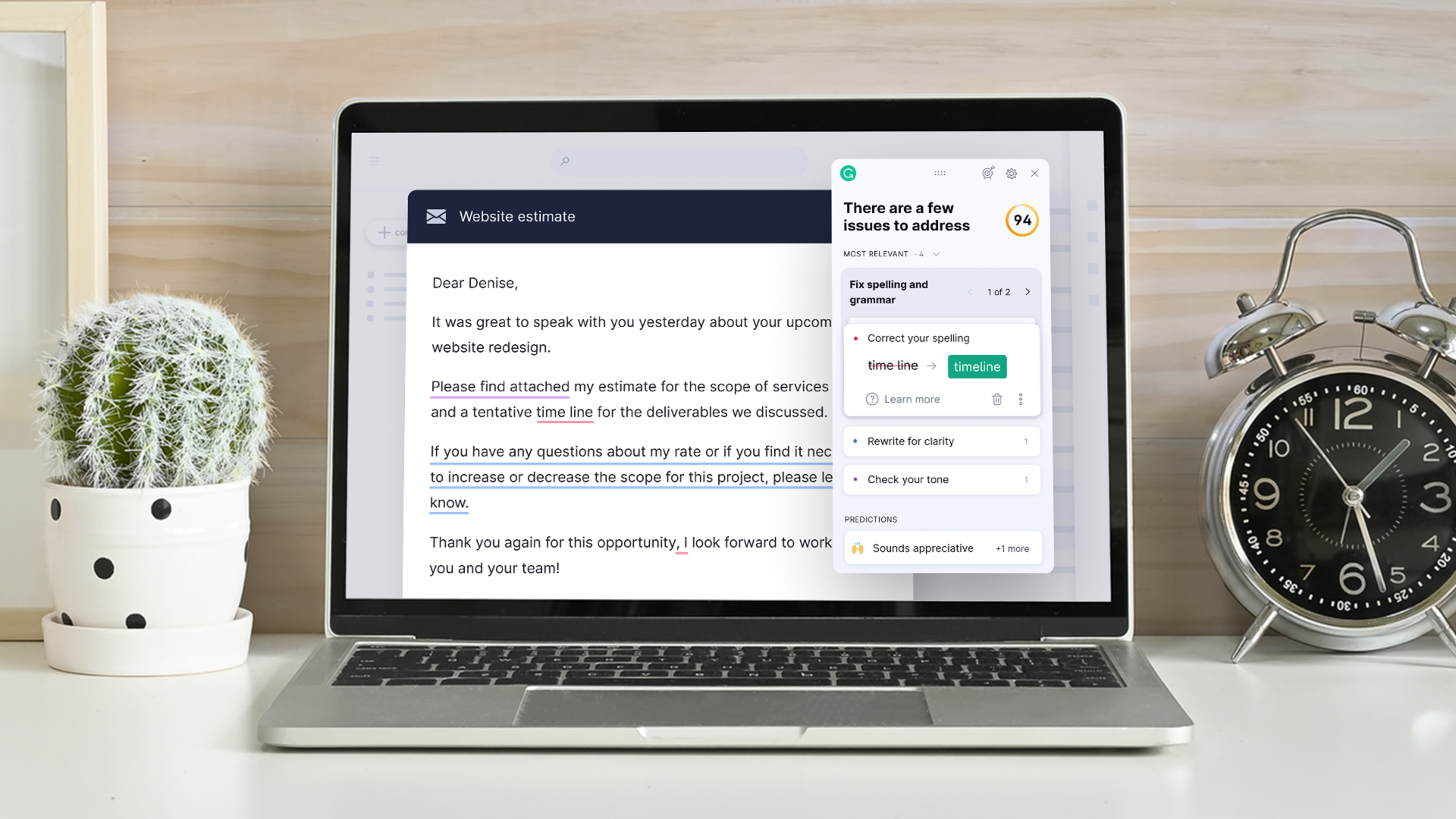This screenshot has height=819, width=1456.
Task: Click the Grammarly preferences gear icon
Action: pyautogui.click(x=1011, y=173)
